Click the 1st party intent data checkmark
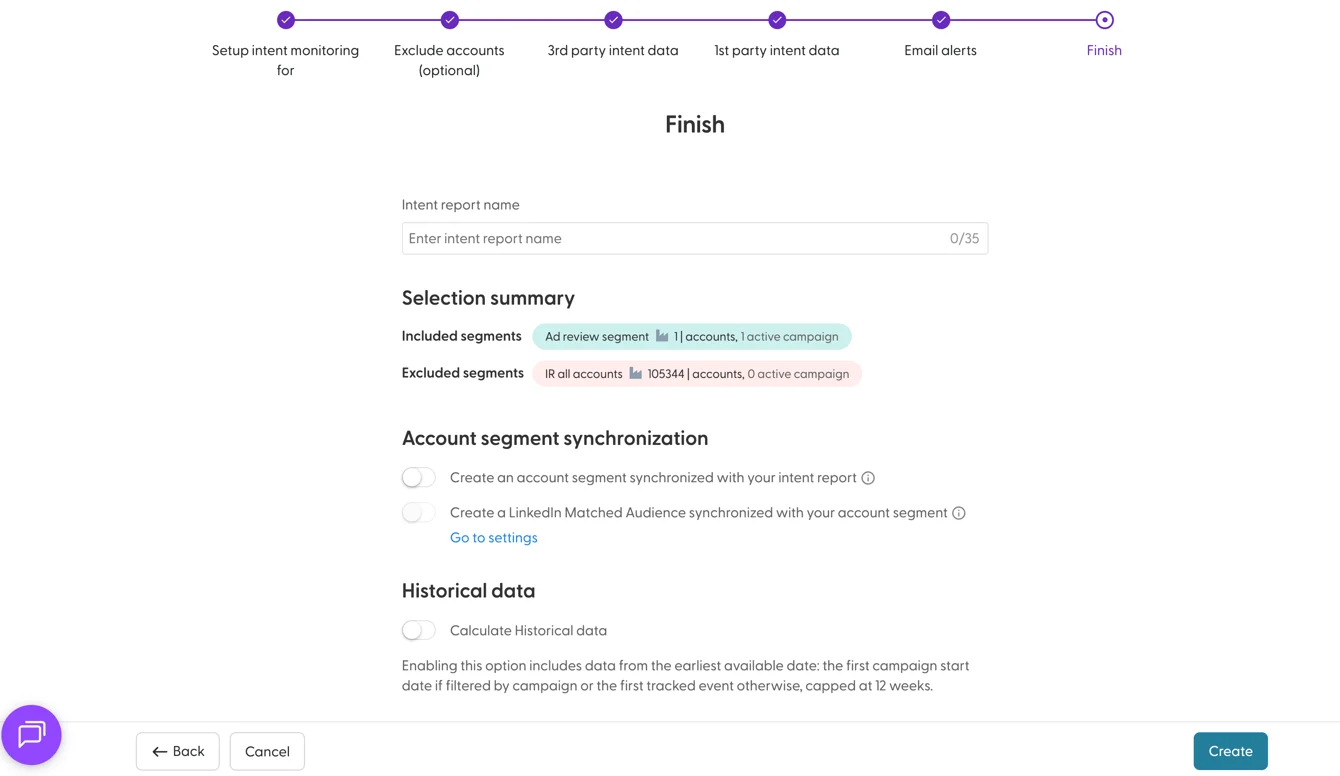Viewport: 1340px width, 776px height. click(777, 20)
